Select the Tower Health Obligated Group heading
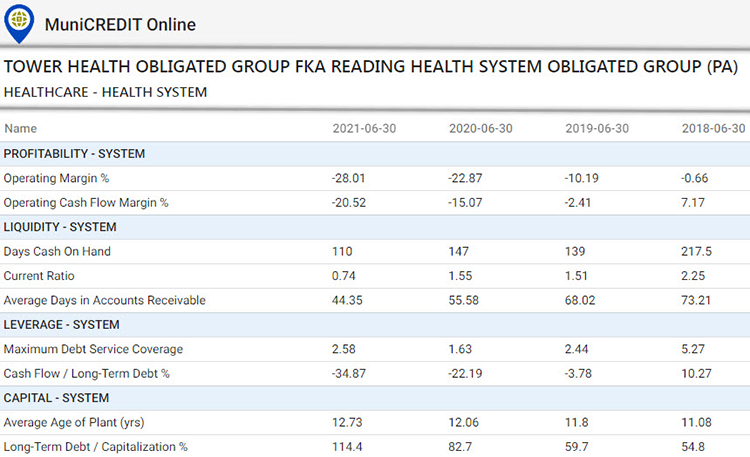Image resolution: width=750 pixels, height=457 pixels. coord(371,67)
